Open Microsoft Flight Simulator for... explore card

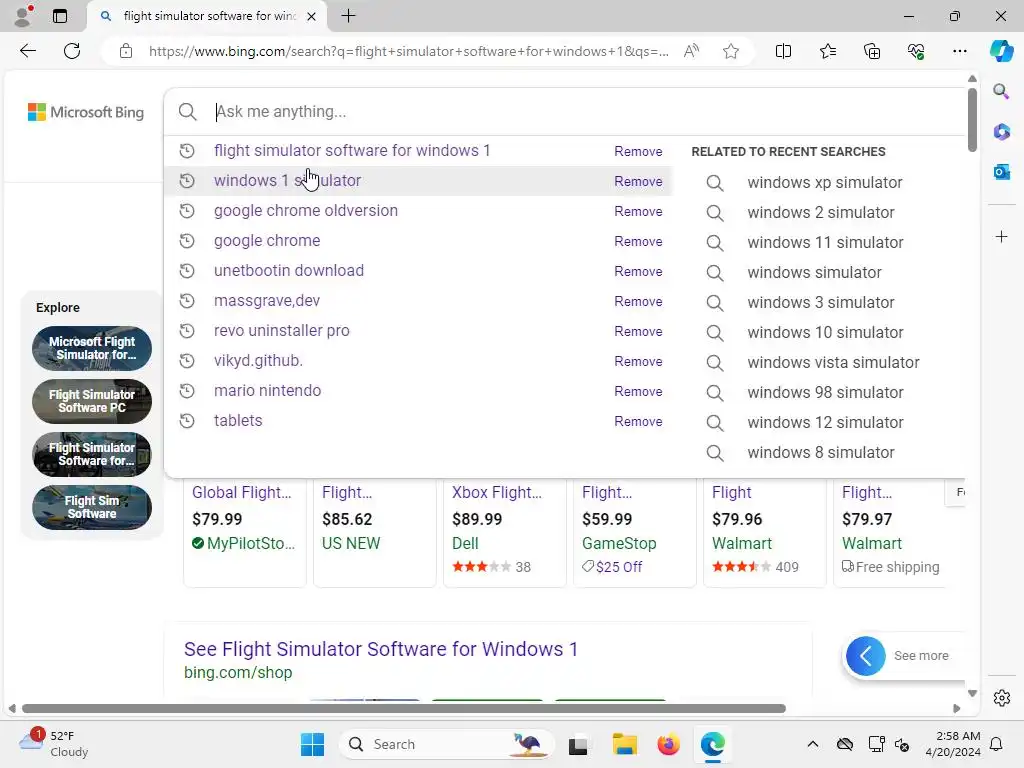coord(91,349)
